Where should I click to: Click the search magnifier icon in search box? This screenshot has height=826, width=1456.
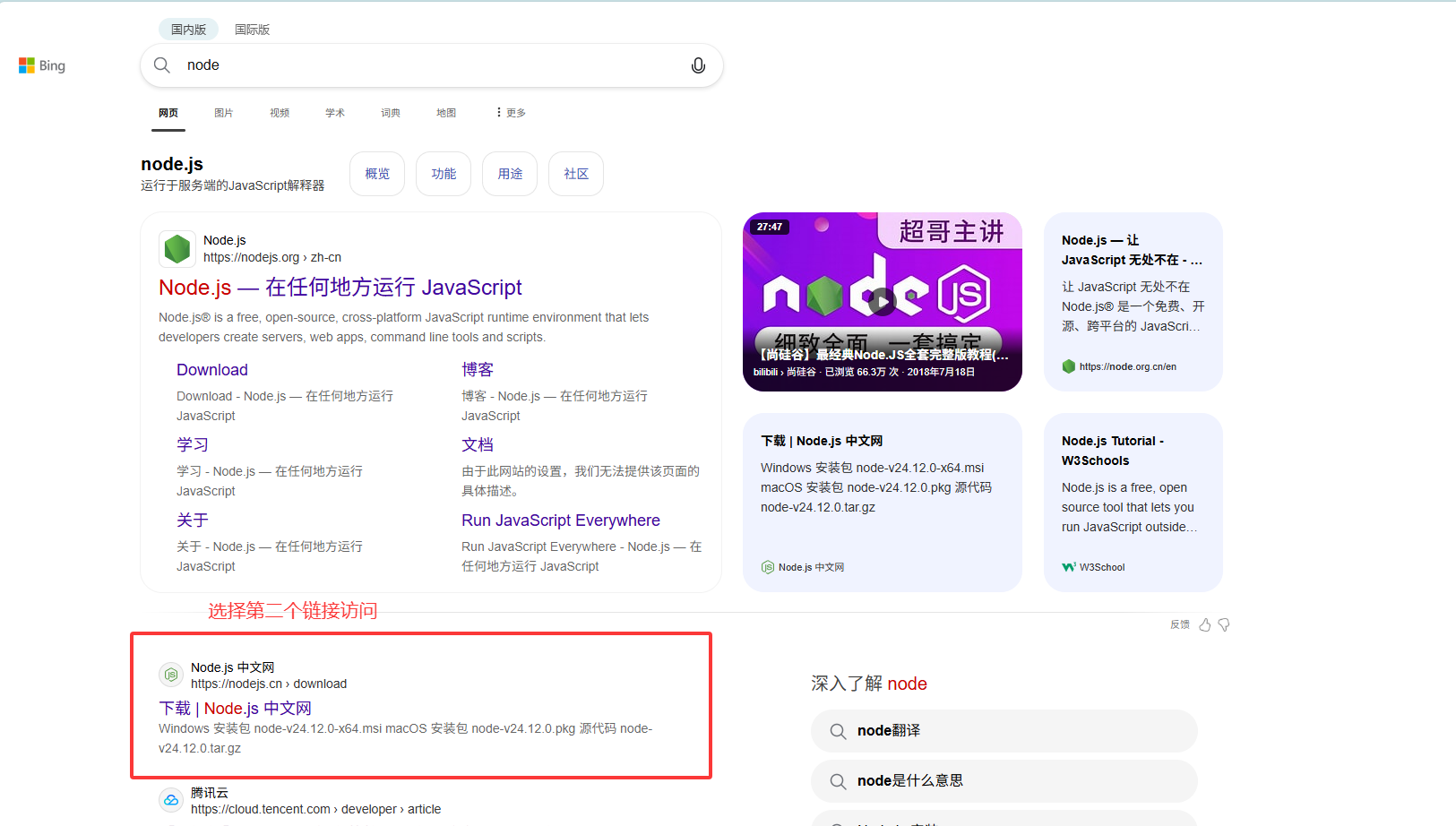(162, 65)
